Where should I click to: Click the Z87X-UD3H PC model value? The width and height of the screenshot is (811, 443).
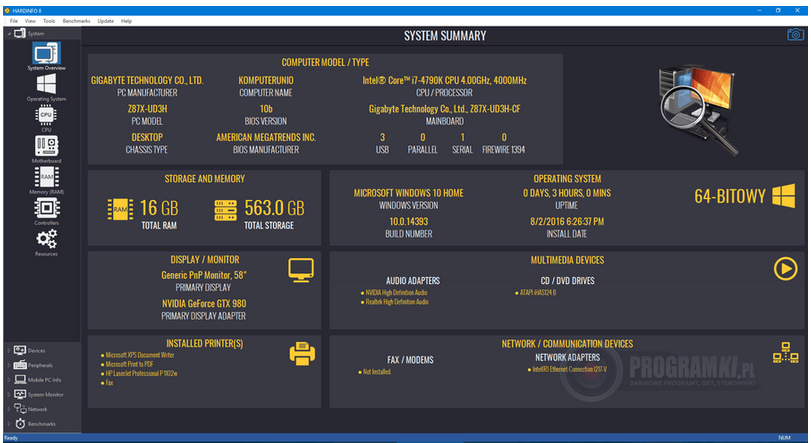pyautogui.click(x=147, y=109)
